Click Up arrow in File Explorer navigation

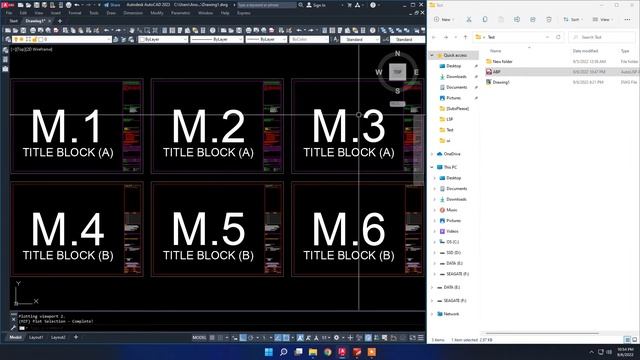pyautogui.click(x=465, y=37)
